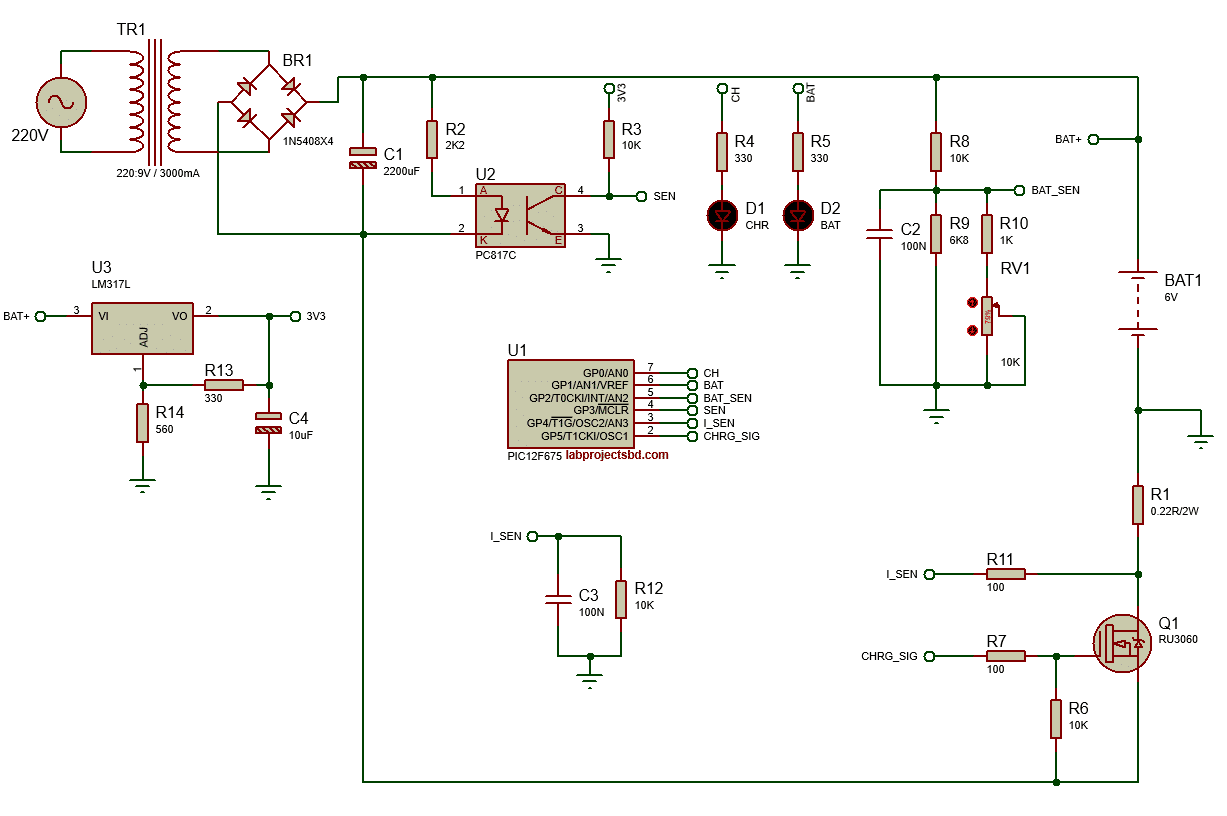Image resolution: width=1227 pixels, height=816 pixels.
Task: Click resistor R1 0.22R/2W
Action: tap(1138, 505)
